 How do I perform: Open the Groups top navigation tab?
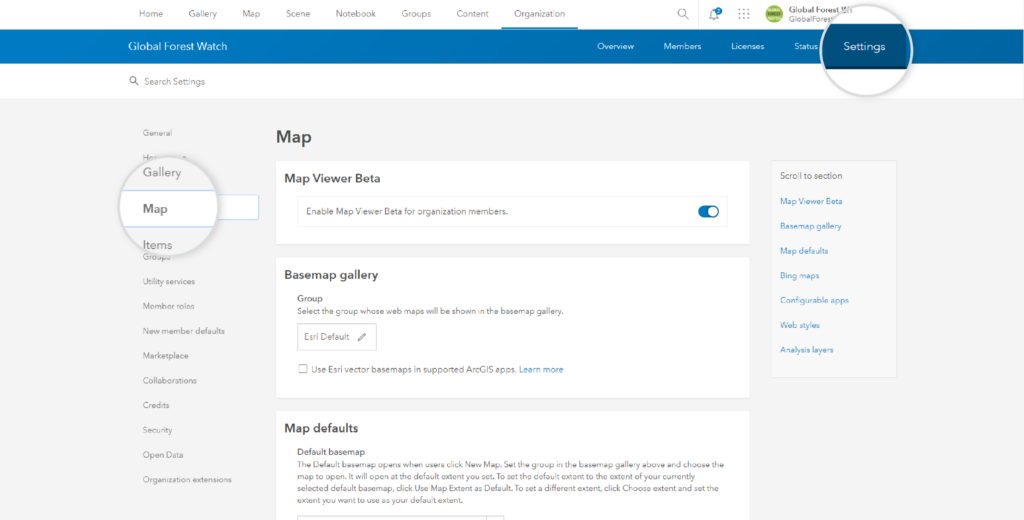(x=416, y=14)
